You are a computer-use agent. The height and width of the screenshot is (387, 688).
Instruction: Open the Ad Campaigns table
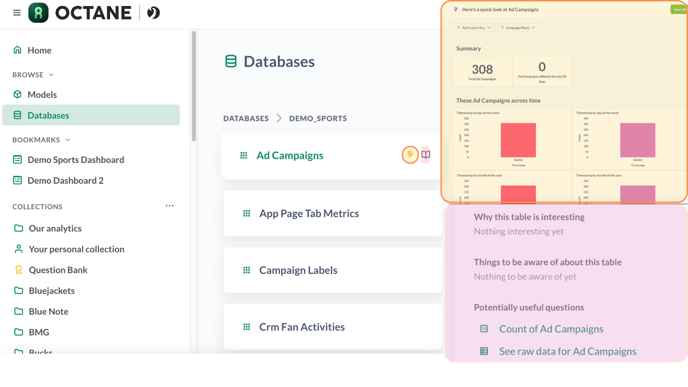click(290, 155)
